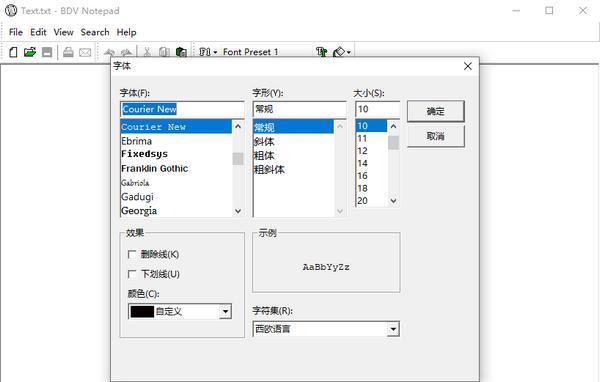The image size is (600, 382).
Task: Click the font list scrollbar thumb
Action: tap(238, 158)
